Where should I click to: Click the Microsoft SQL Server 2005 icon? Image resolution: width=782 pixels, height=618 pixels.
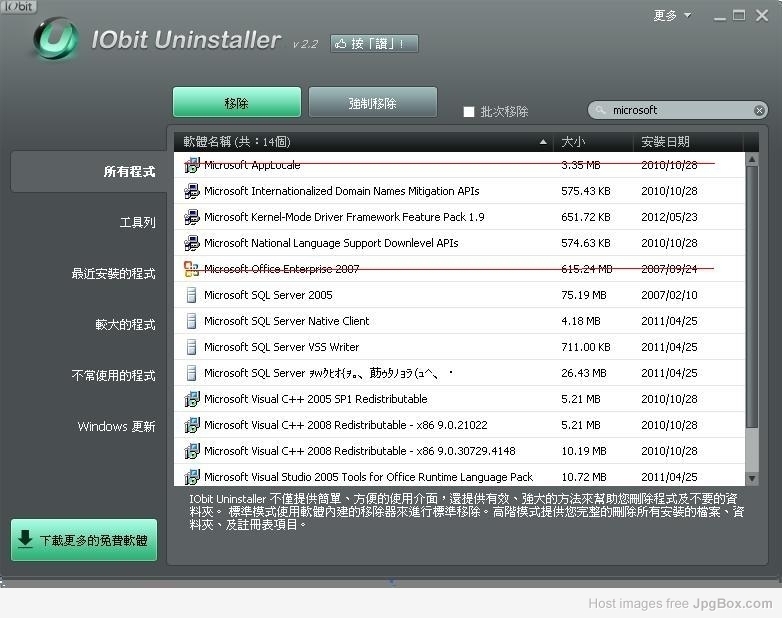[x=192, y=295]
